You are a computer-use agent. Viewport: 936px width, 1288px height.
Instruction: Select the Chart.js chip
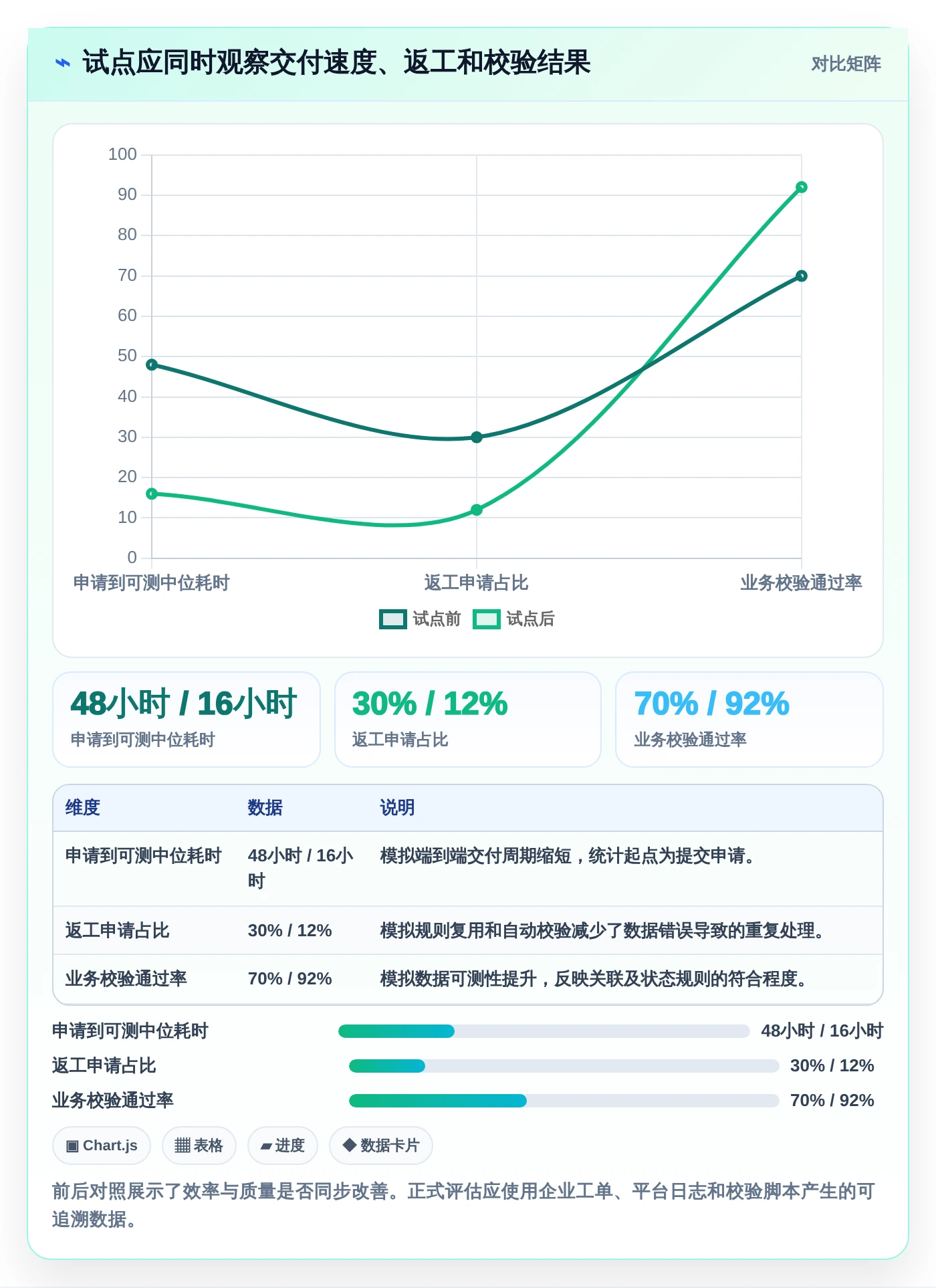(x=102, y=1146)
